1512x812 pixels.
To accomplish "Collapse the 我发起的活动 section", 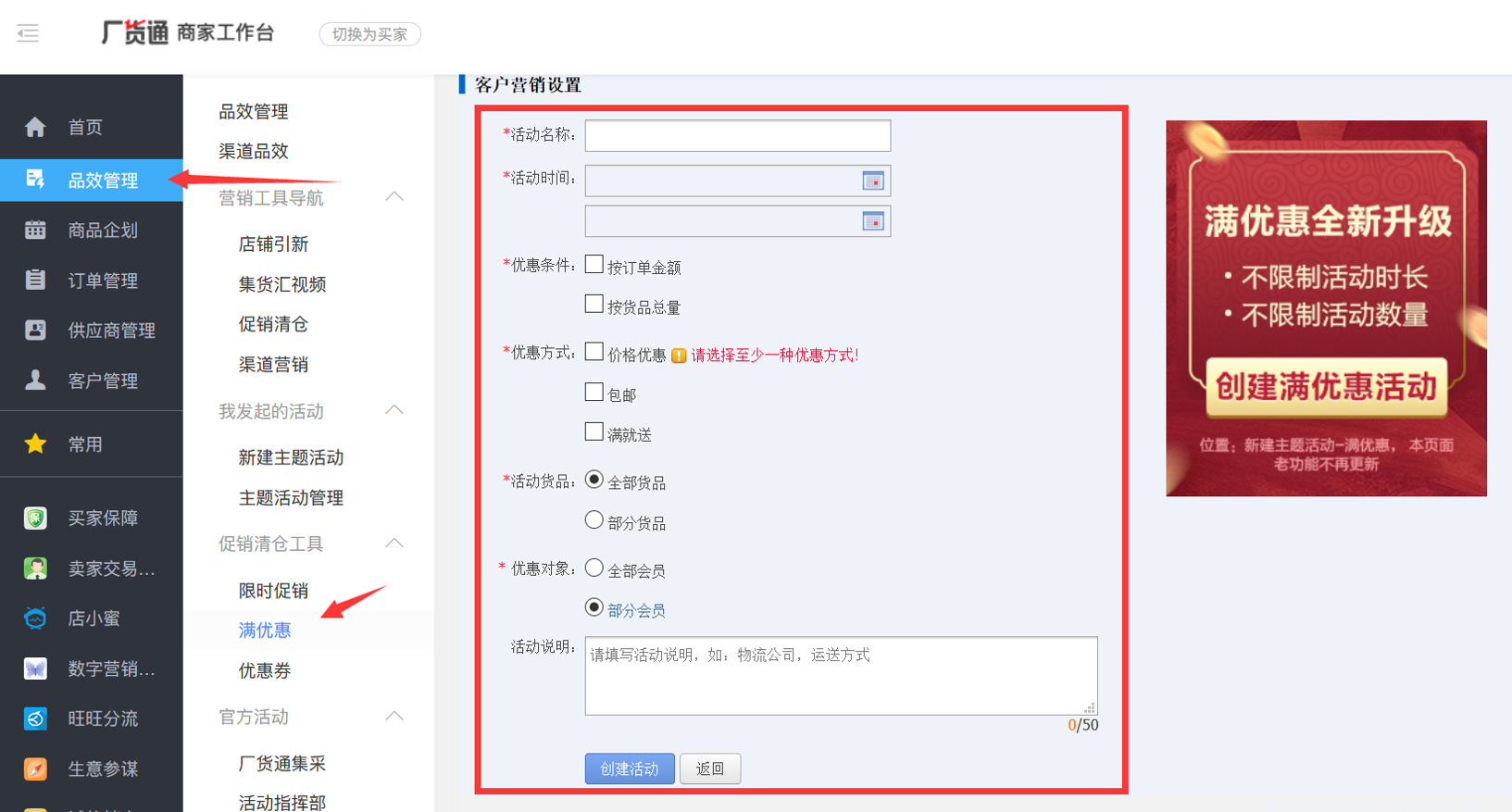I will (394, 409).
